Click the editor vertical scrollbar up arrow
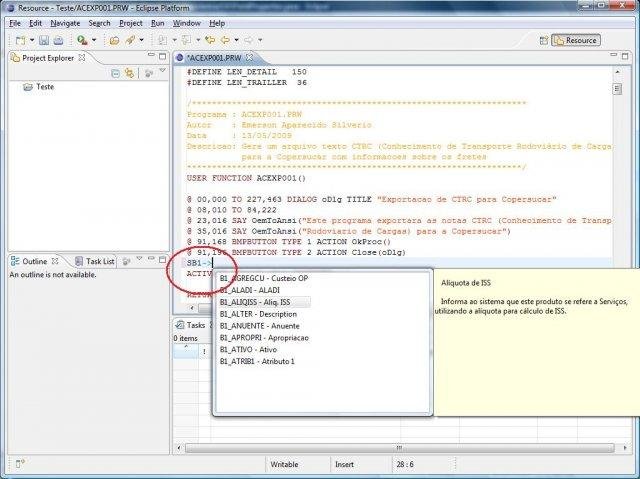The height and width of the screenshot is (479, 640). (x=618, y=72)
